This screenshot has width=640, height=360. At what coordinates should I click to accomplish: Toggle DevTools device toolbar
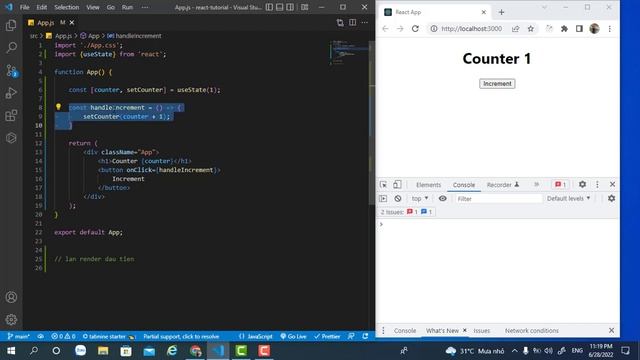(397, 184)
